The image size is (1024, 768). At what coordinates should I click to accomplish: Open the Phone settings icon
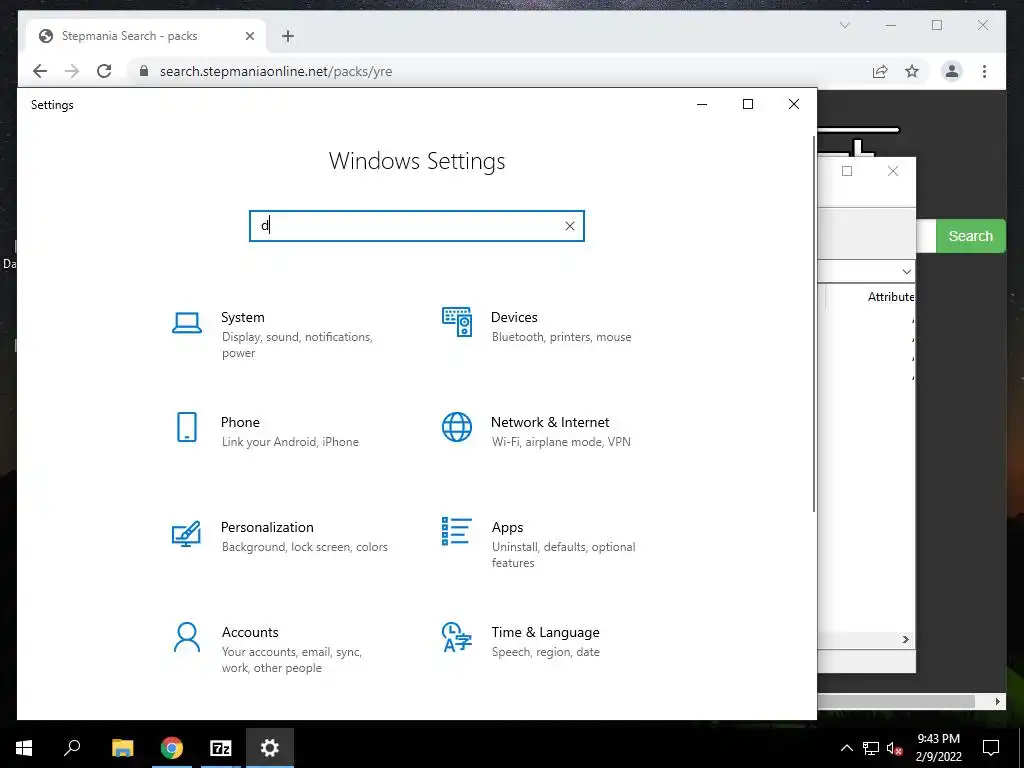point(187,427)
